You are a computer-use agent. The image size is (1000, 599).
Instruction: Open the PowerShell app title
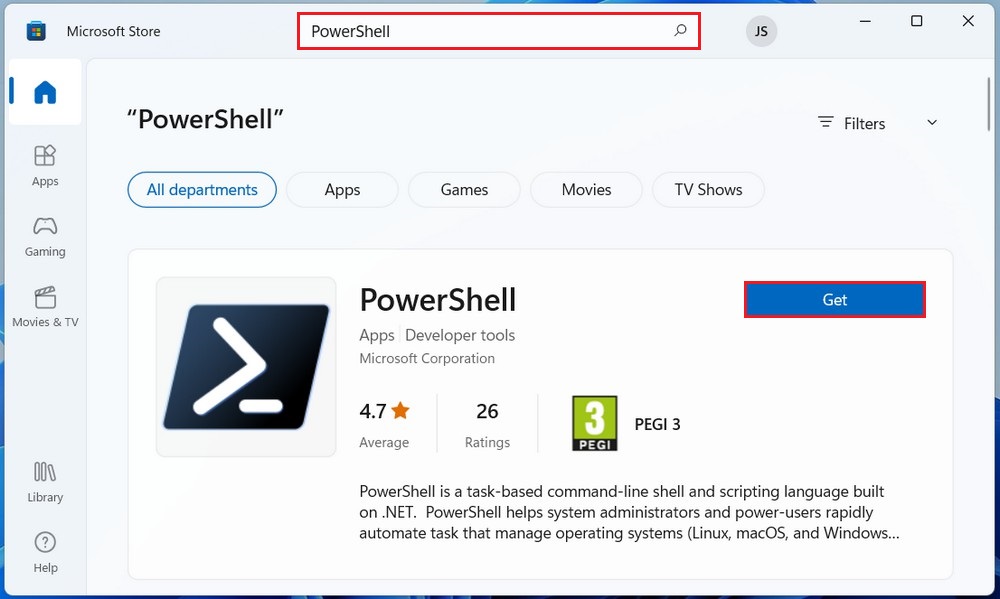[438, 300]
